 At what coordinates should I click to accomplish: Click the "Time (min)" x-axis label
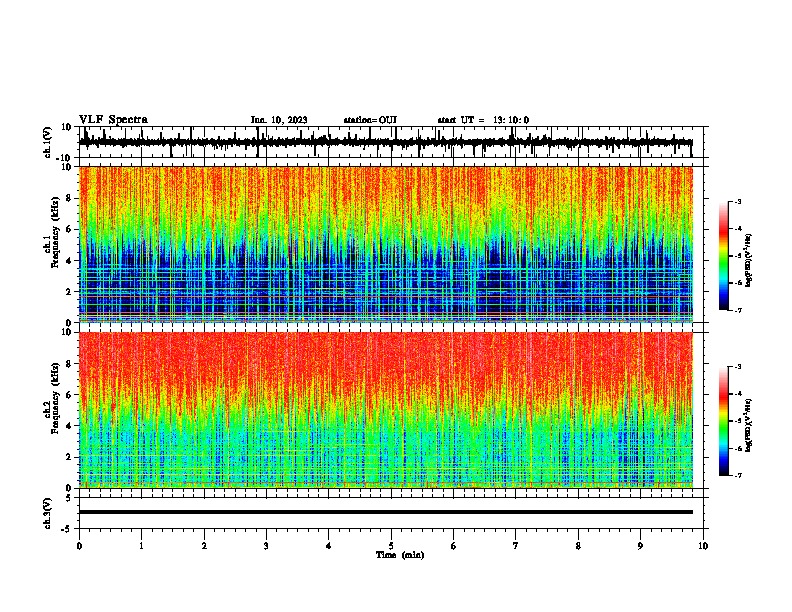400,555
